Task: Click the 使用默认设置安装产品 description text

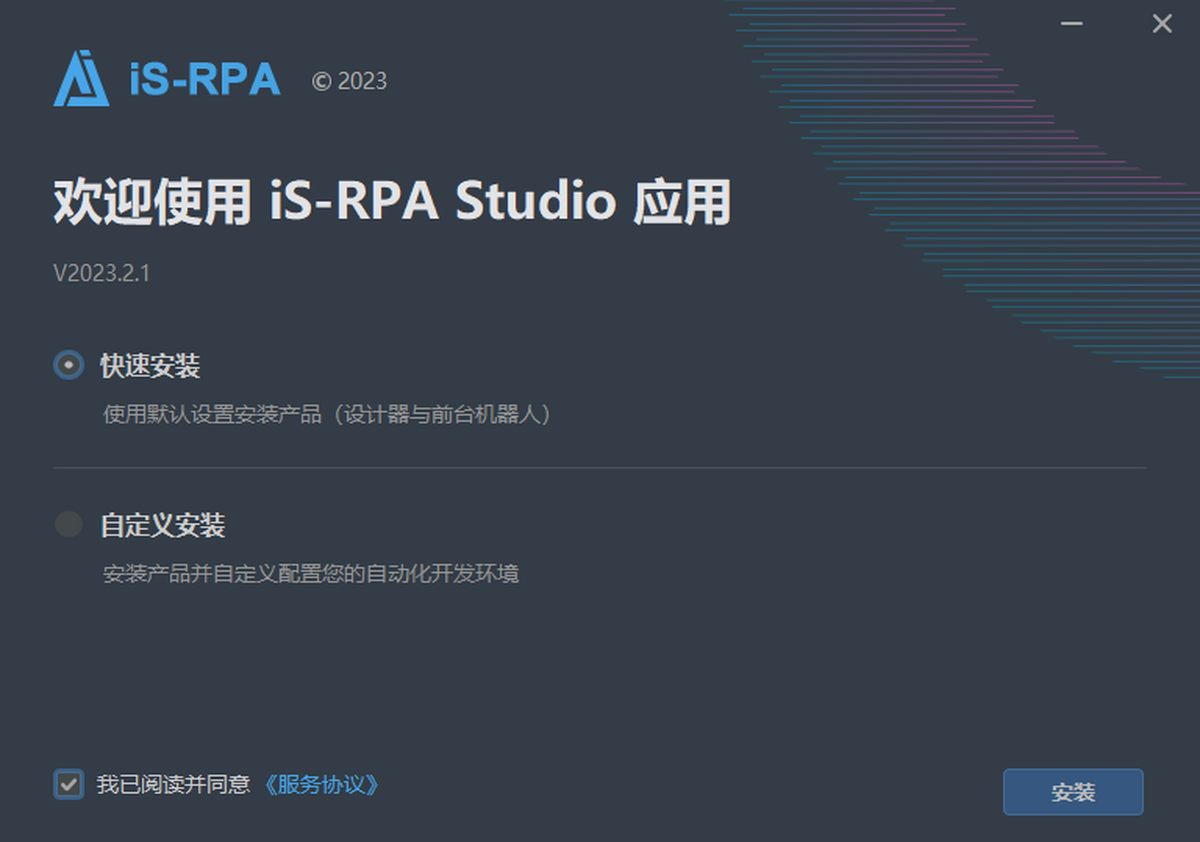Action: [x=328, y=414]
